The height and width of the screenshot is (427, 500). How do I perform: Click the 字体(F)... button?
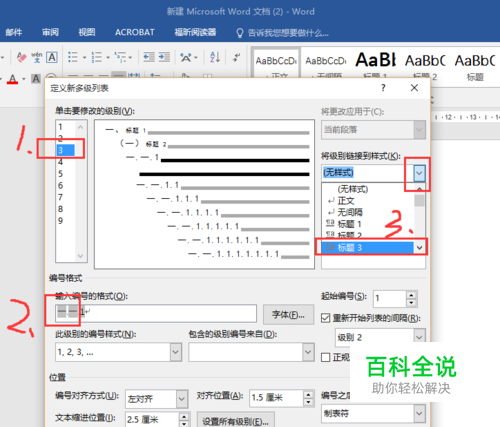click(288, 314)
